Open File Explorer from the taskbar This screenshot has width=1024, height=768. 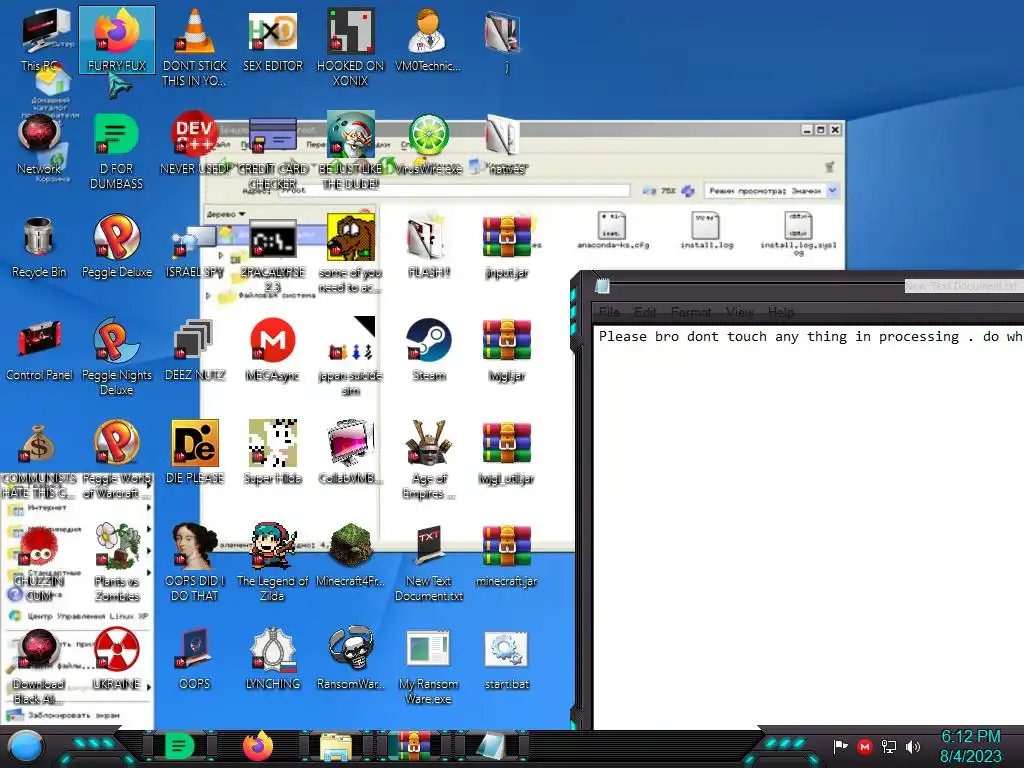point(336,747)
